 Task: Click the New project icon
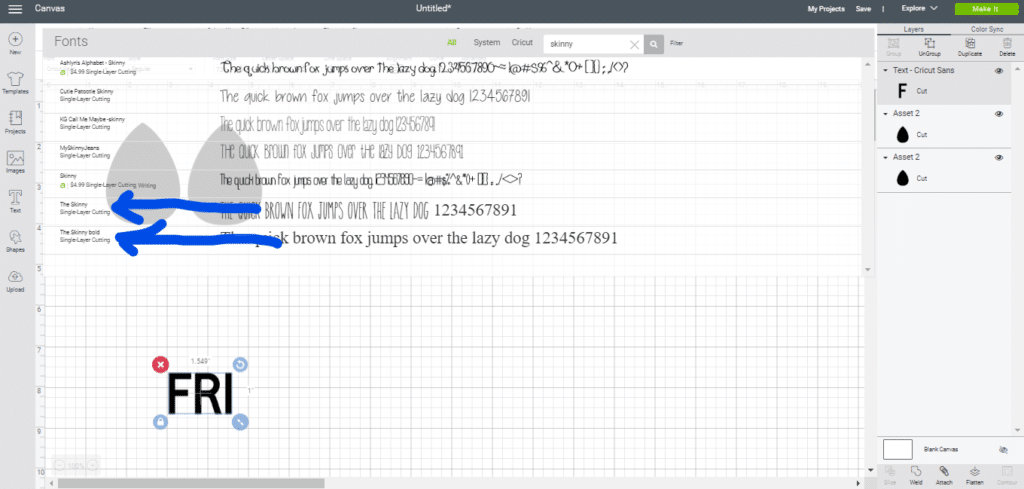tap(15, 42)
